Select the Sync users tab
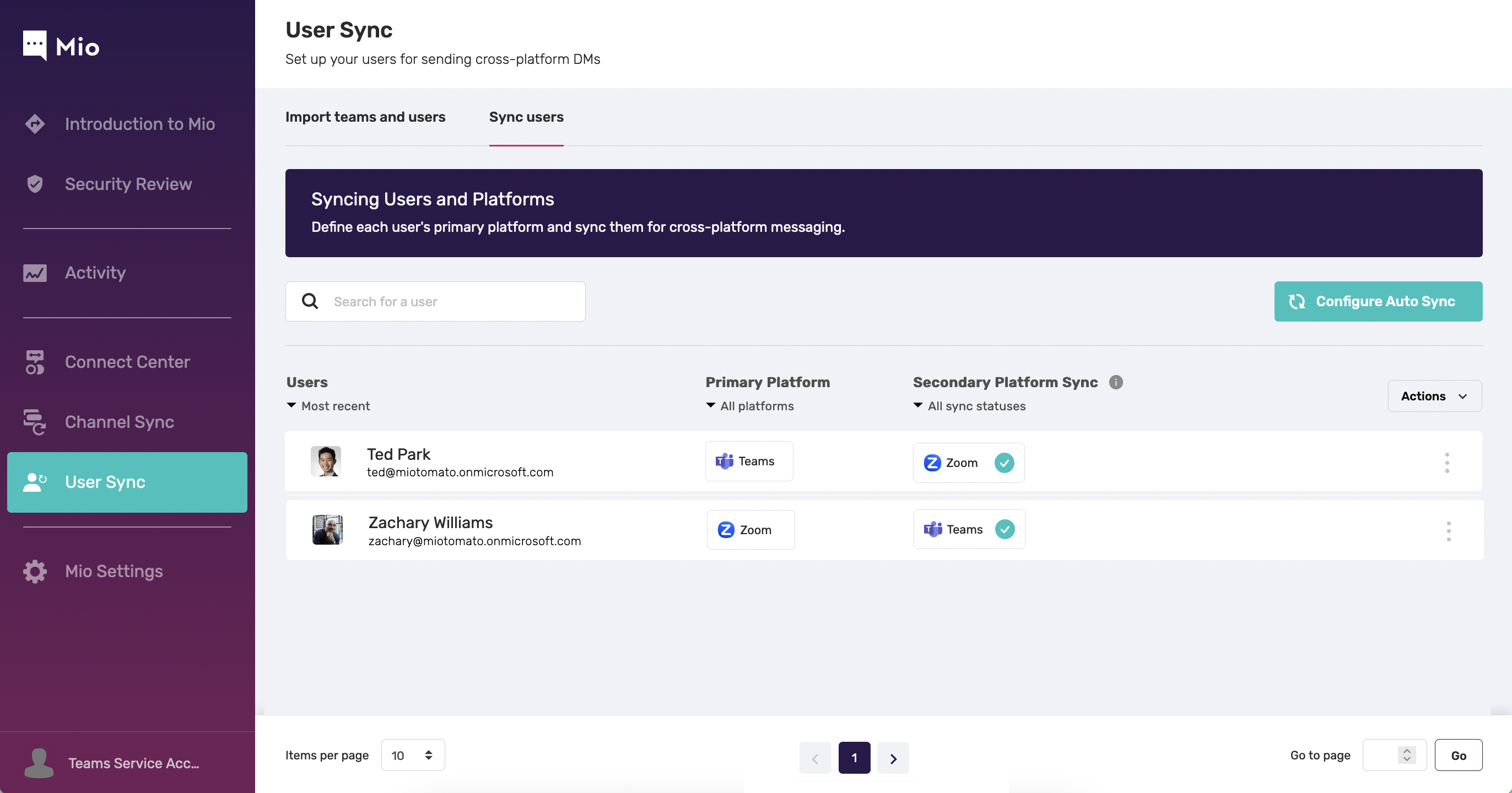 point(526,117)
